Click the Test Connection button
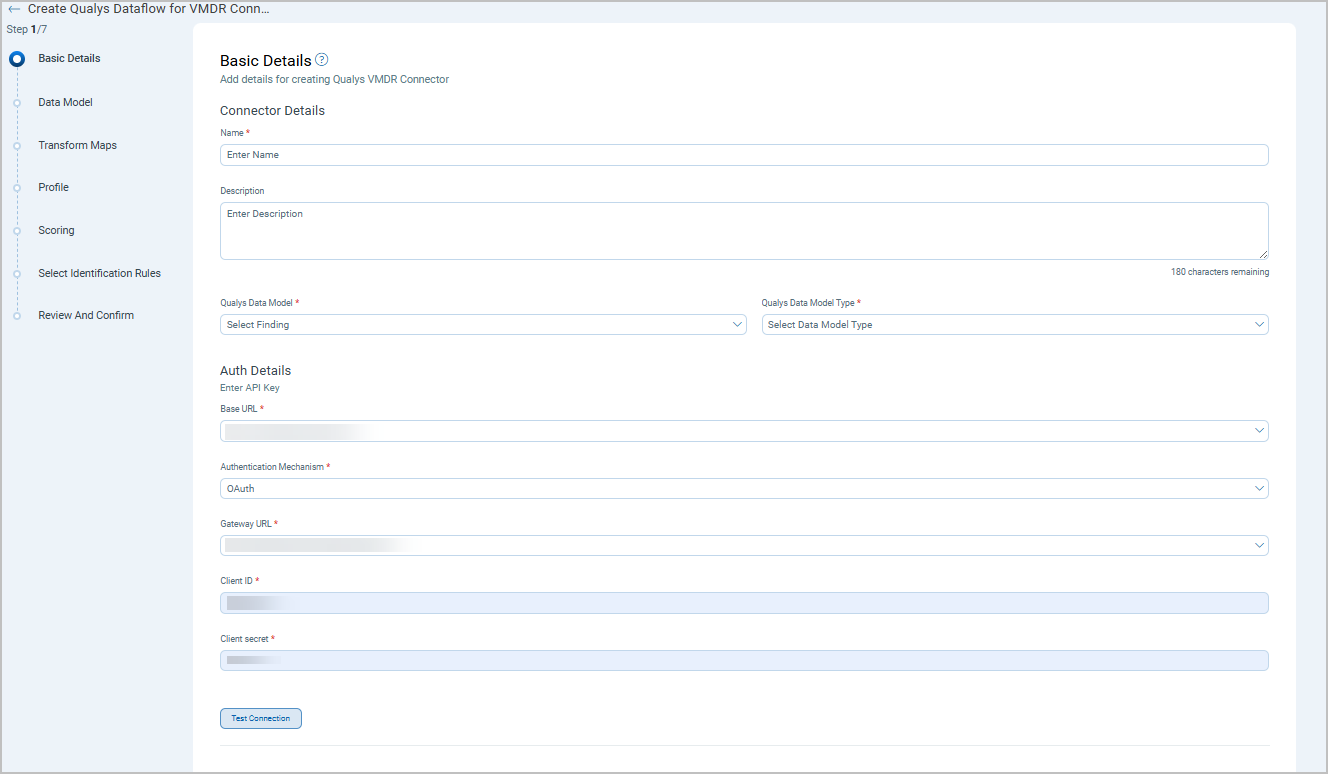1328x774 pixels. [x=261, y=718]
